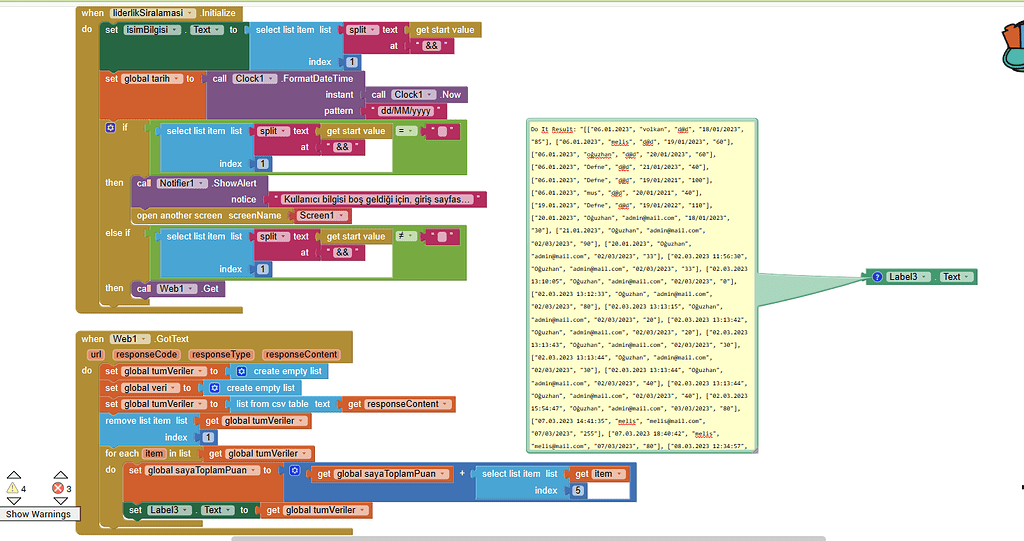Click blue question mark icon beside Label3

point(877,277)
